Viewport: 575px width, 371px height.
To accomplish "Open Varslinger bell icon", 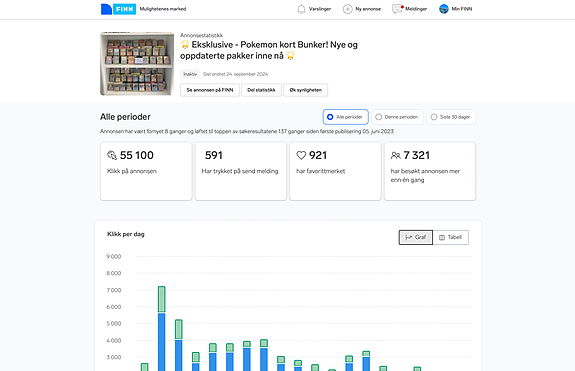I will (x=301, y=9).
